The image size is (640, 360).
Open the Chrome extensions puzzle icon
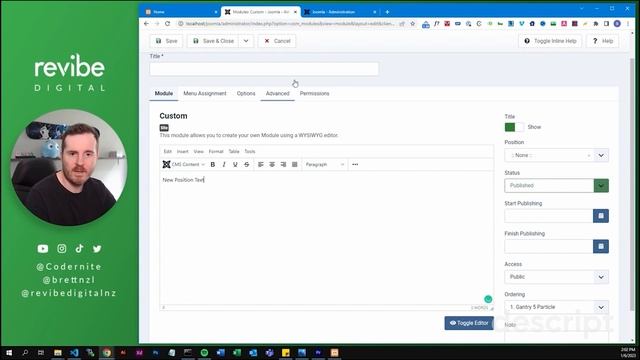(596, 24)
